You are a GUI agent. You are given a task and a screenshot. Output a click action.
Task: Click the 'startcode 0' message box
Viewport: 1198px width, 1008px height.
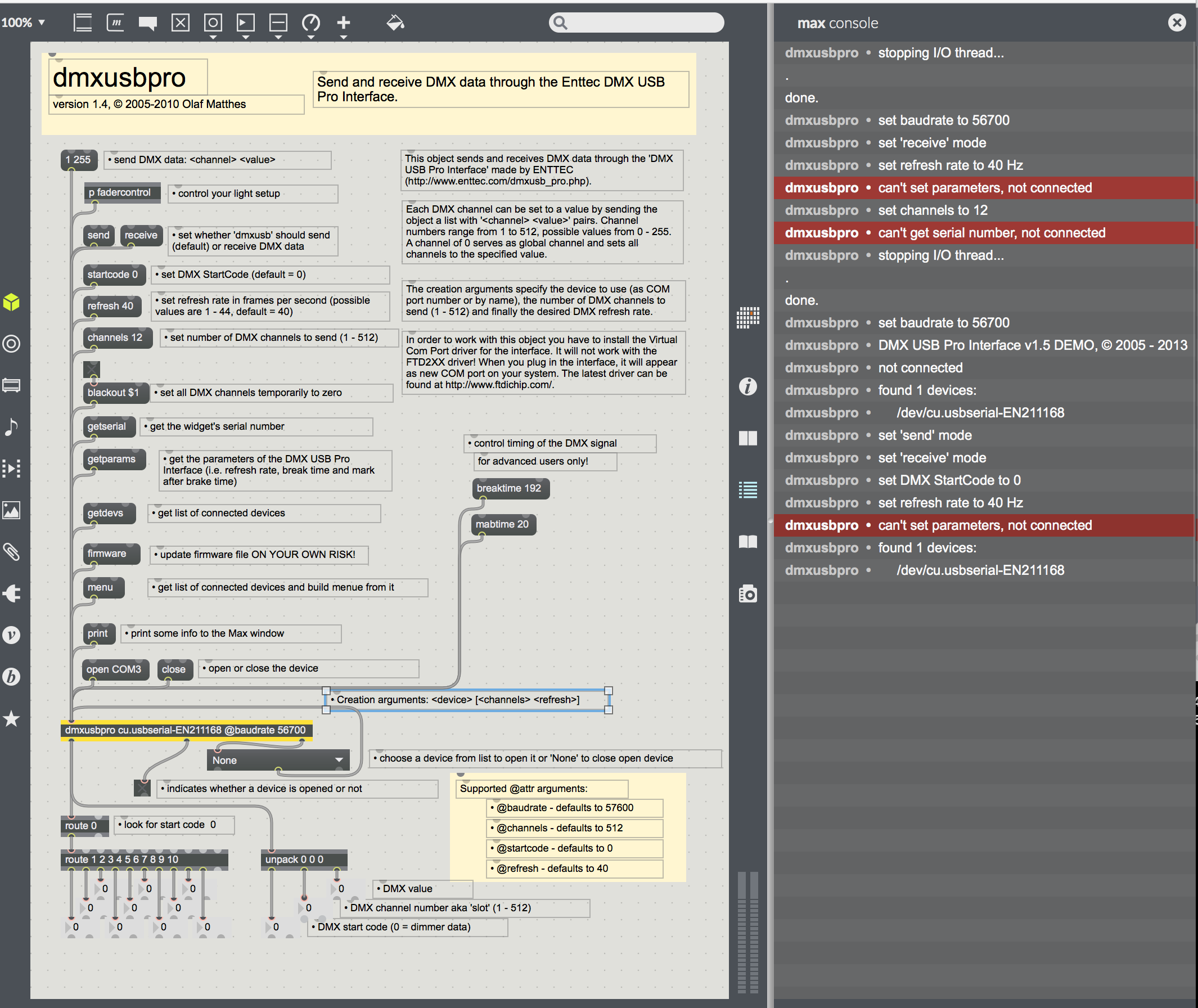113,275
